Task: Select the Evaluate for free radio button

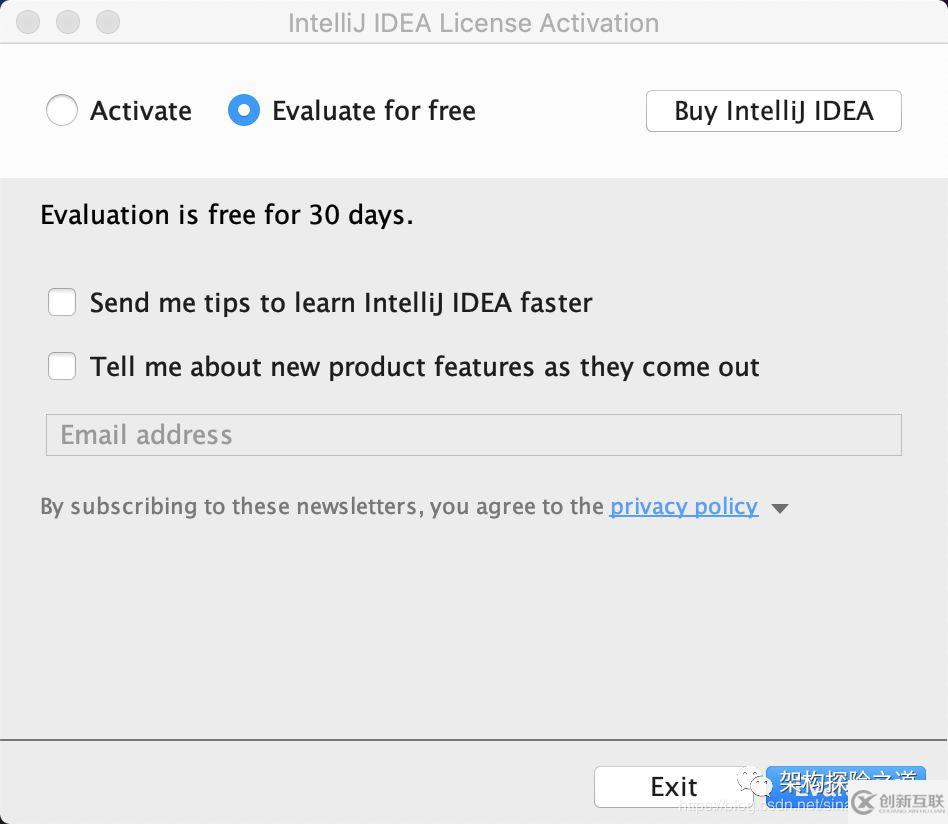Action: tap(243, 110)
